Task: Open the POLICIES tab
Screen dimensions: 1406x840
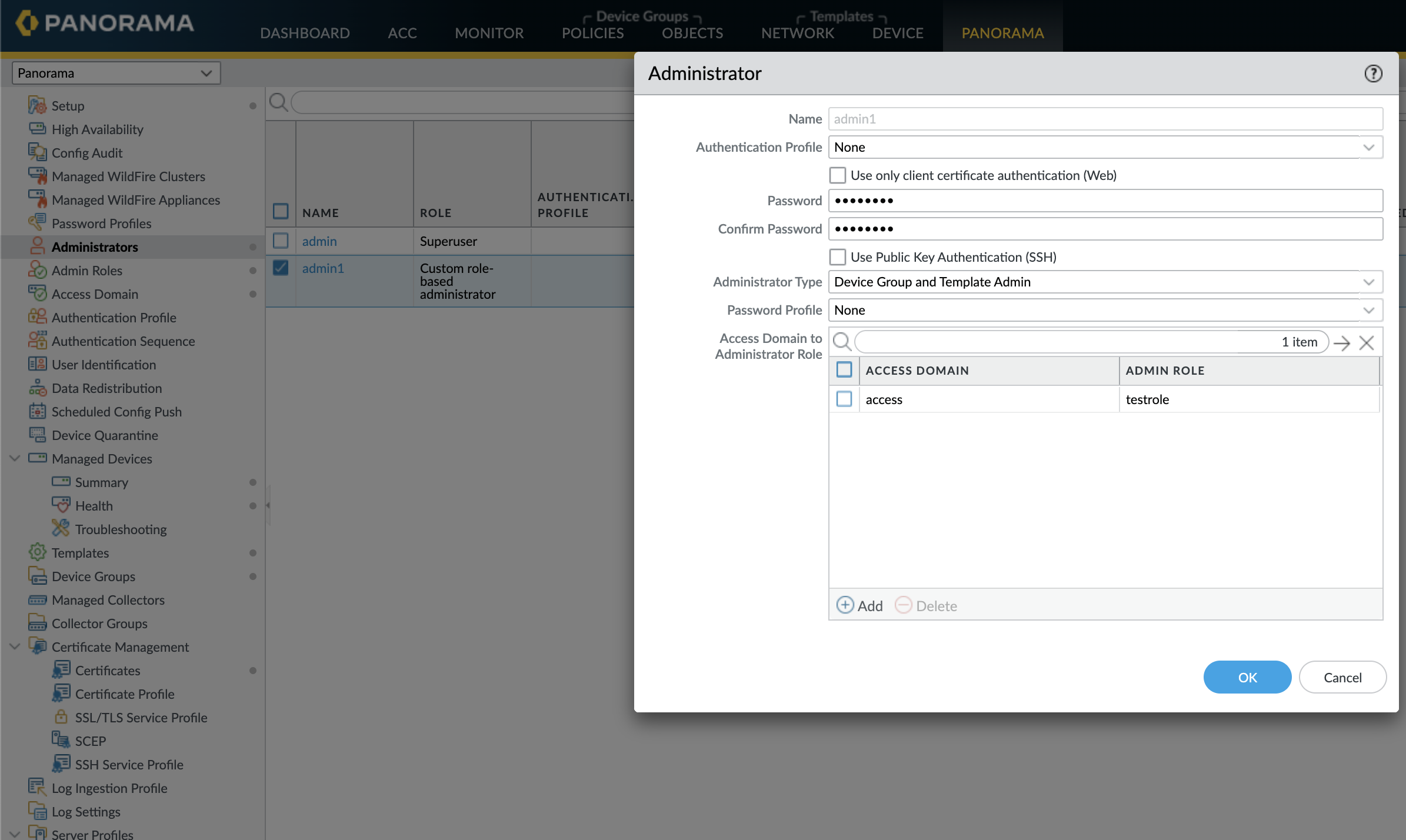Action: (592, 33)
